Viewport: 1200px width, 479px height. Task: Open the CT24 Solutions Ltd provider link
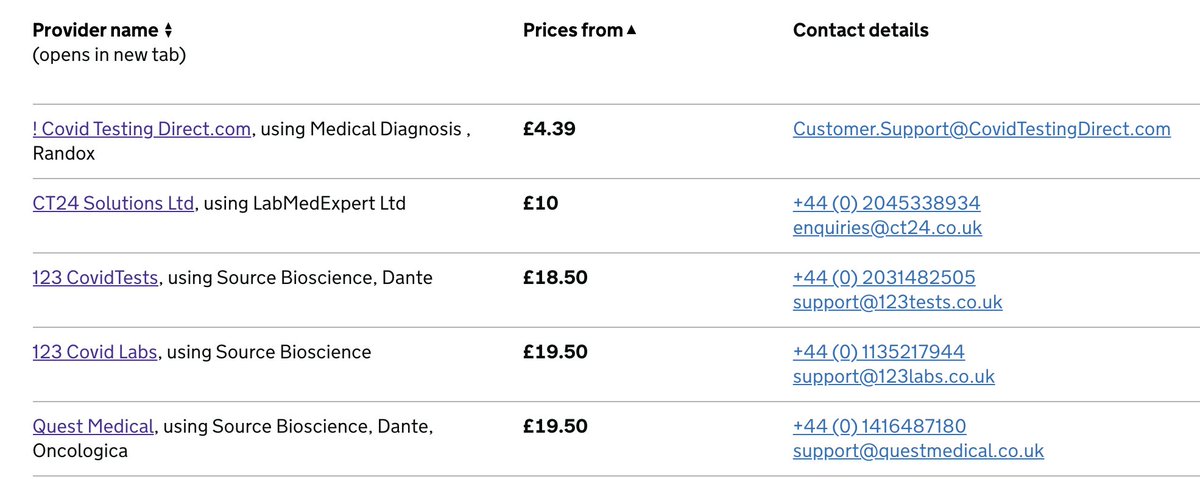(x=113, y=203)
